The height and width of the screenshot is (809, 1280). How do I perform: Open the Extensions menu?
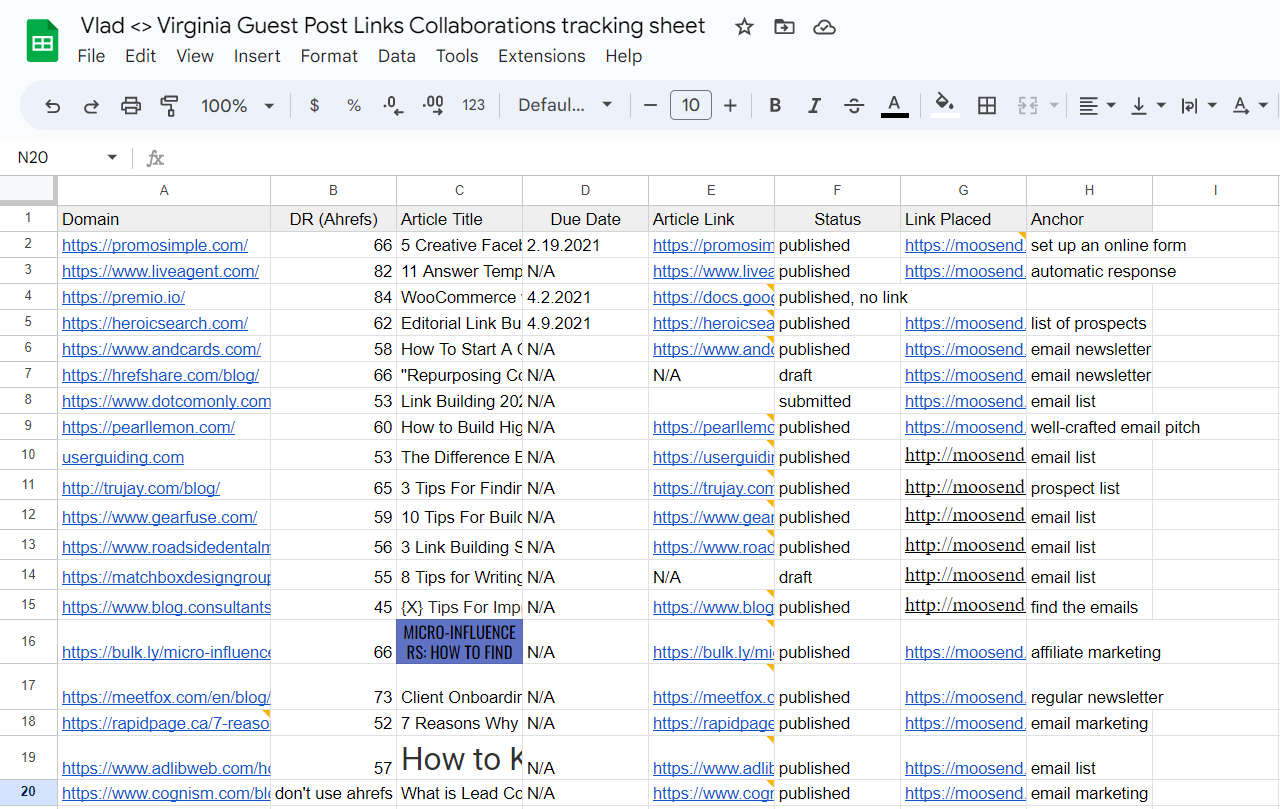(542, 56)
